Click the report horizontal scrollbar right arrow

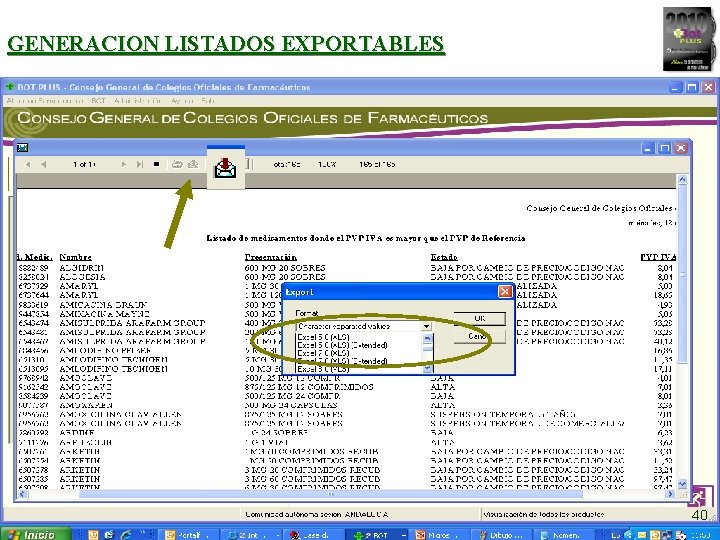[x=670, y=494]
